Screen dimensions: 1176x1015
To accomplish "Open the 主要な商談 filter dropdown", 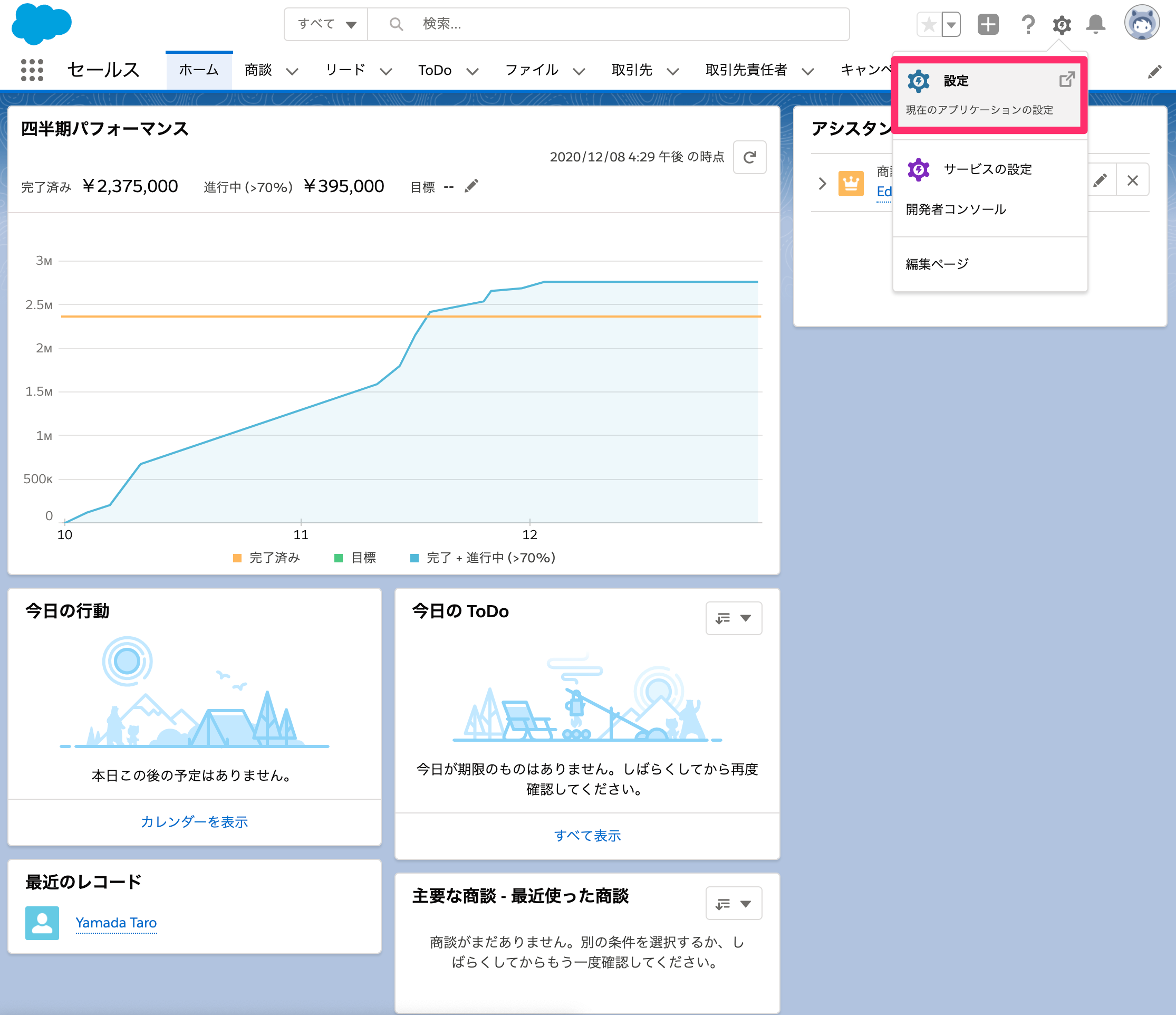I will (x=734, y=904).
